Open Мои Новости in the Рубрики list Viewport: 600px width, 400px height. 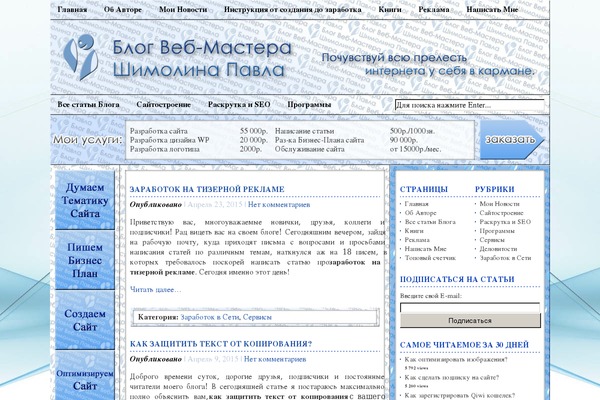(499, 204)
